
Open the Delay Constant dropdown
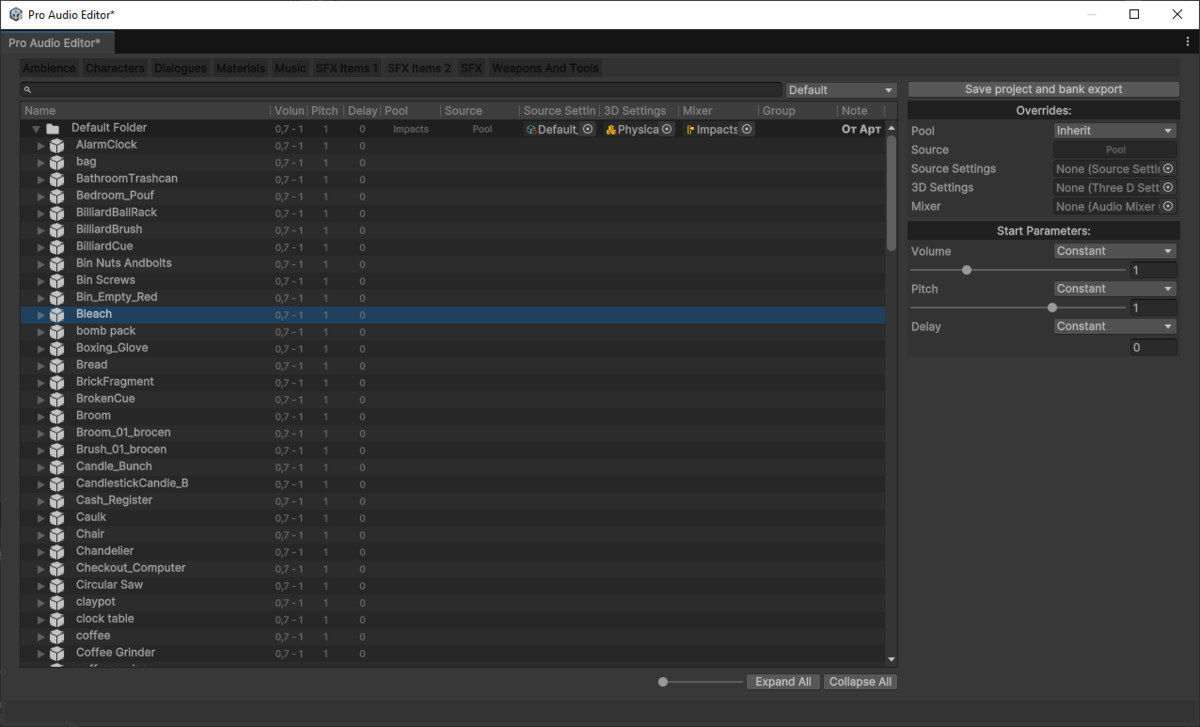coord(1115,327)
